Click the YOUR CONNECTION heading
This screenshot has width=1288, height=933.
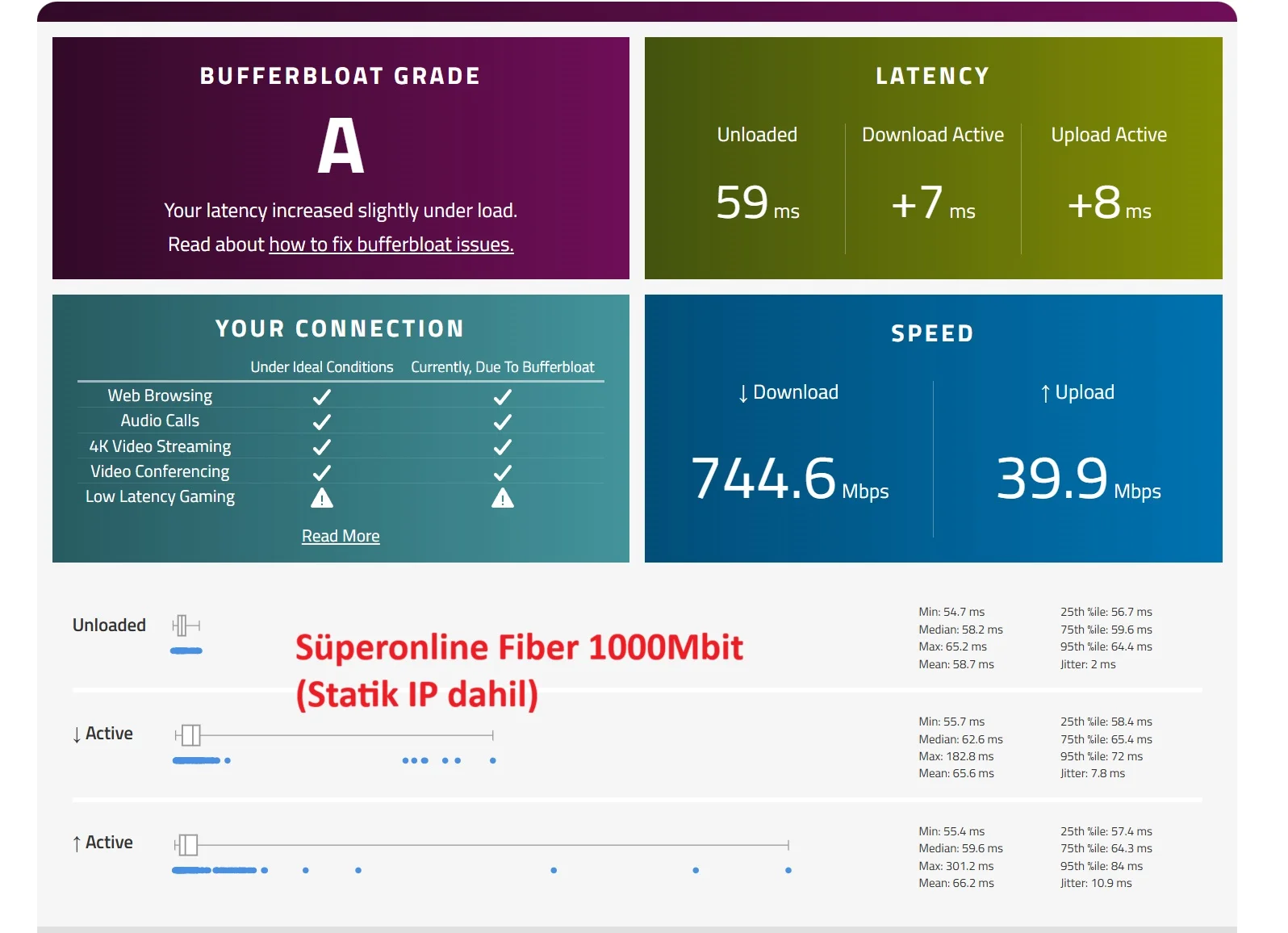[341, 328]
